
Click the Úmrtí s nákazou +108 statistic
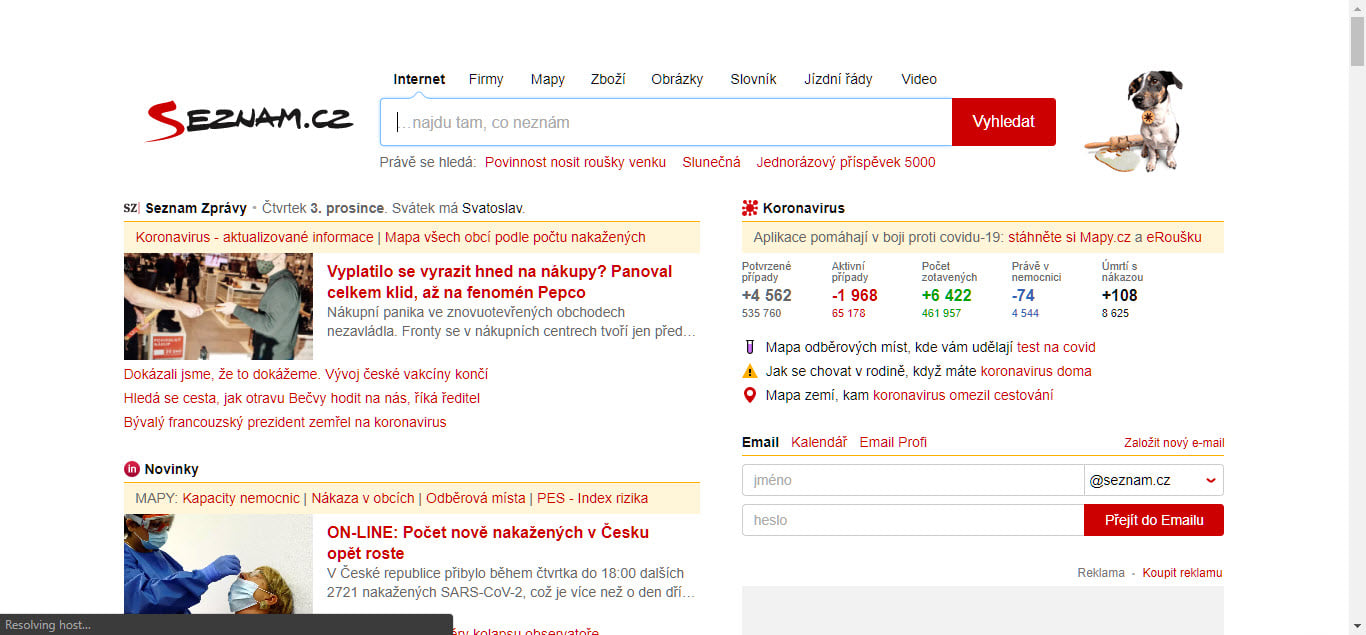pyautogui.click(x=1123, y=290)
